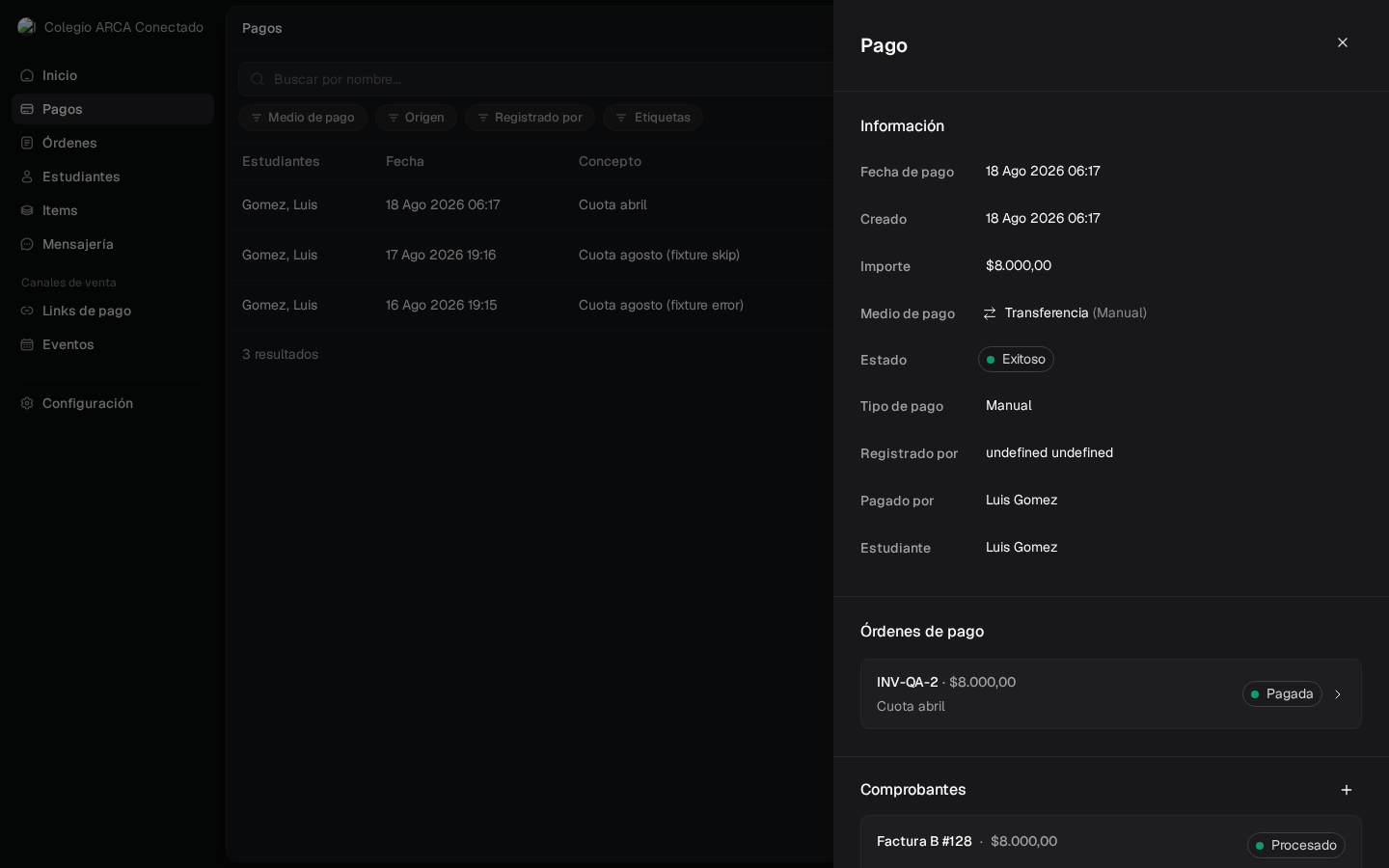Sort by the Estudiantes column header
The height and width of the screenshot is (868, 1389).
click(281, 161)
